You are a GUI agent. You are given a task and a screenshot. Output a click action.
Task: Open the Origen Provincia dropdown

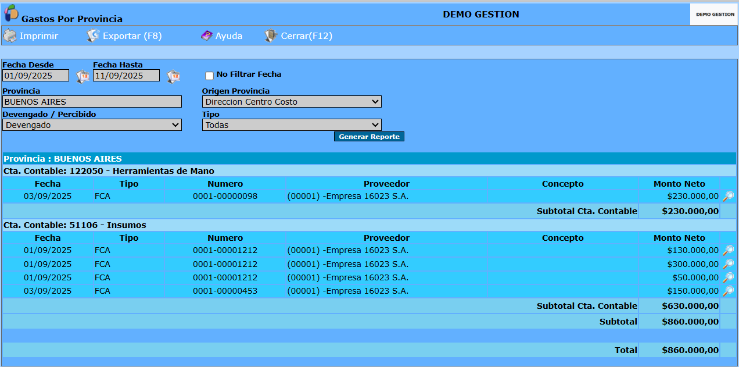(292, 101)
